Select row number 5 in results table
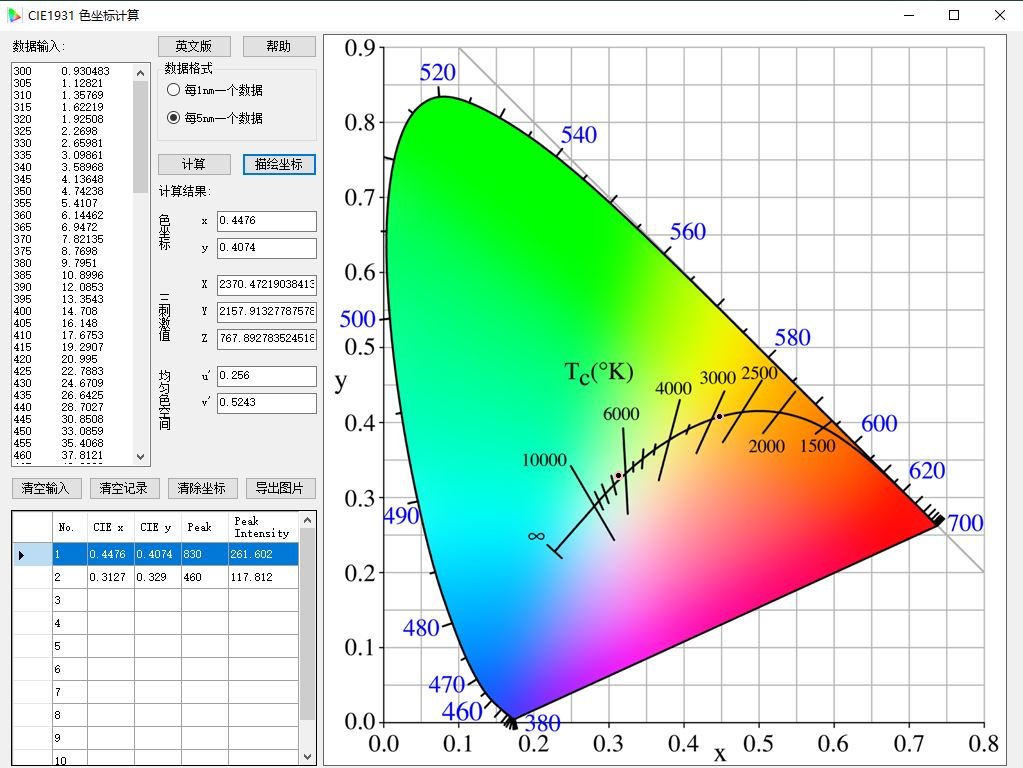Screen dimensions: 1023x768 click(70, 646)
